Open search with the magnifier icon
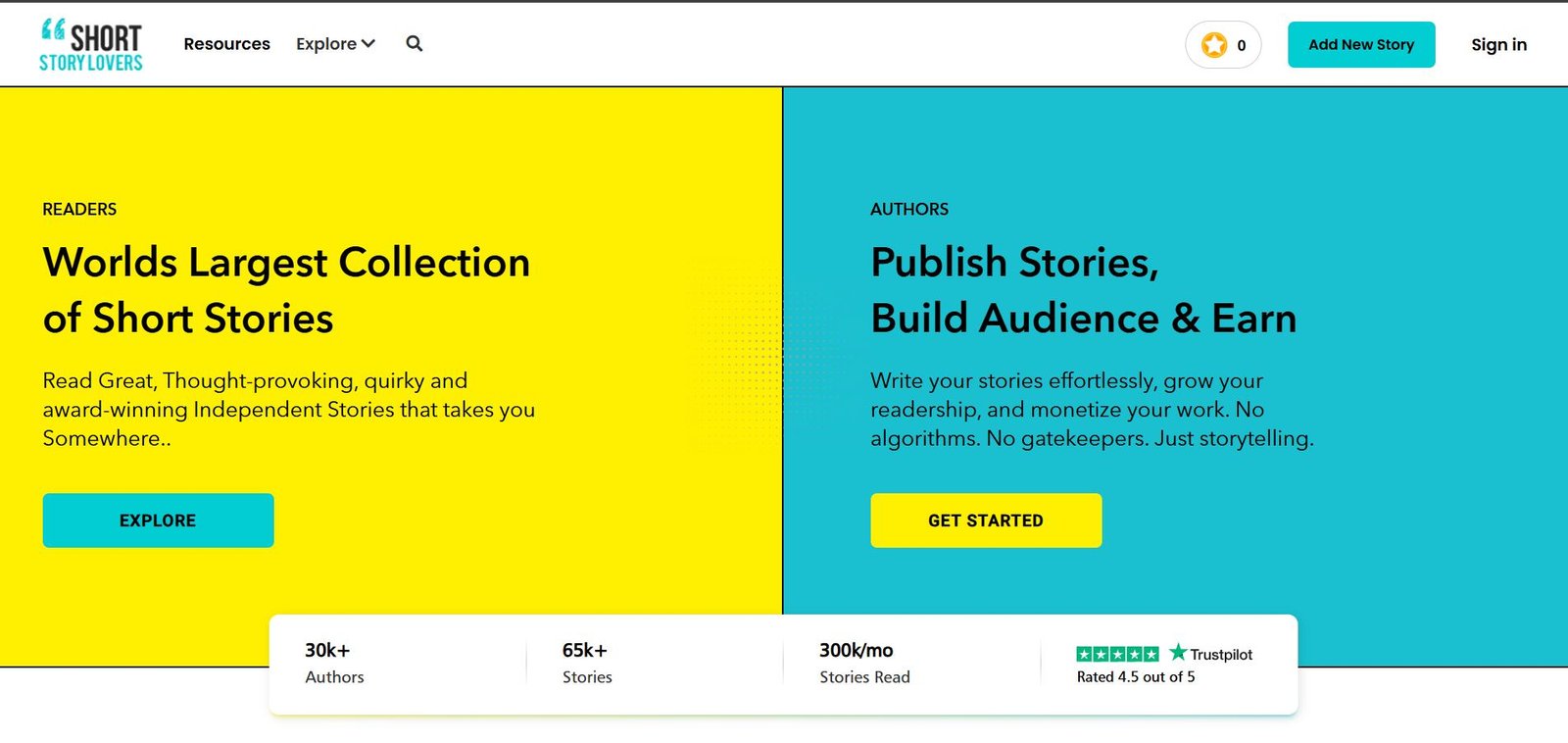The image size is (1568, 743). click(x=415, y=44)
